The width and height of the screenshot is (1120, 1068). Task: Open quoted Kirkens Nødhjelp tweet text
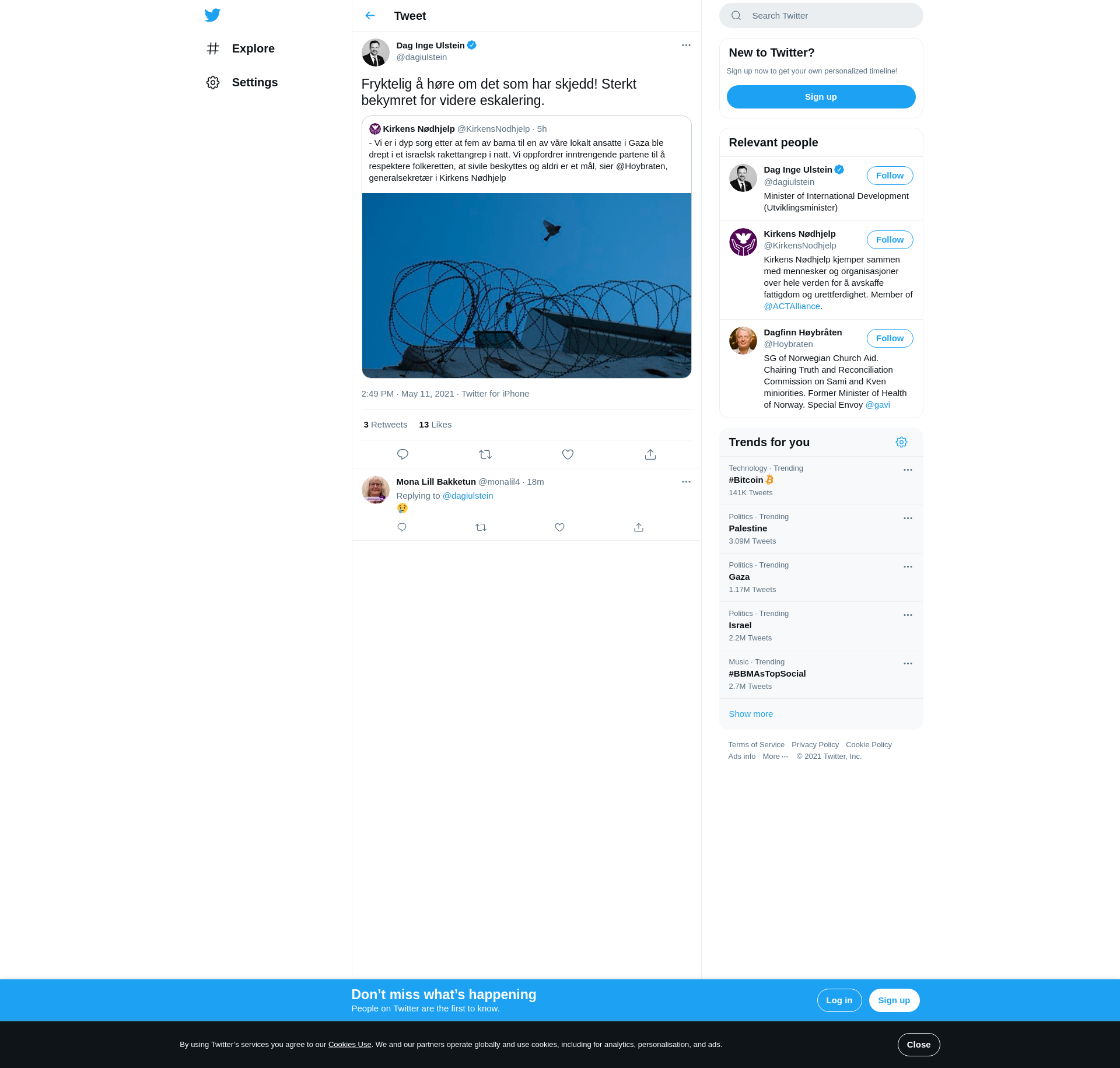[519, 160]
